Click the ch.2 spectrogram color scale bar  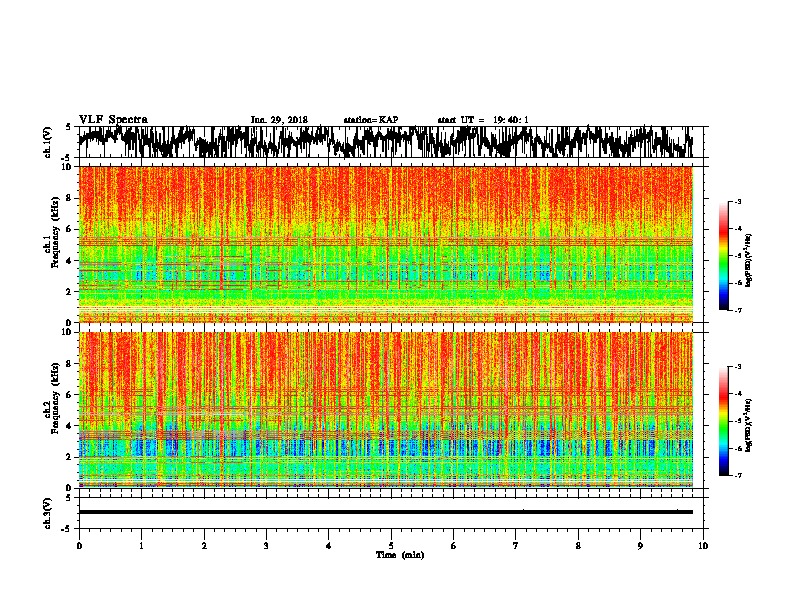723,421
